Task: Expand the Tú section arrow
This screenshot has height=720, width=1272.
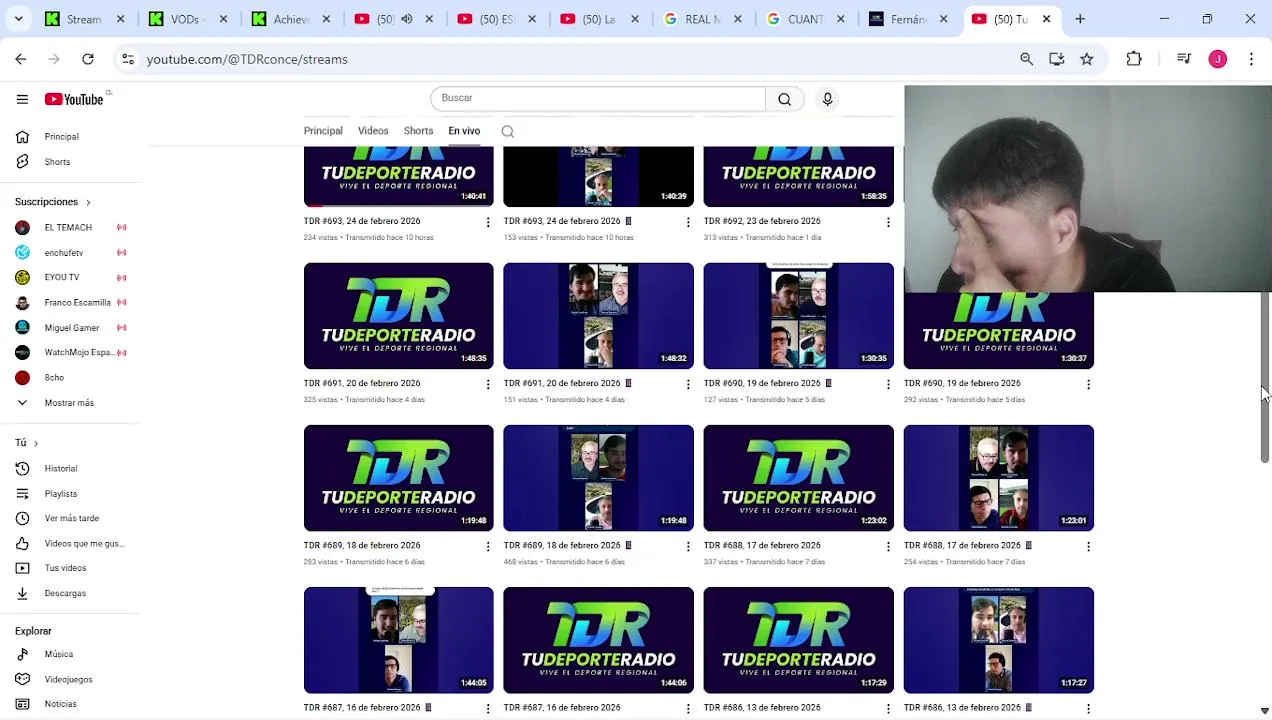Action: point(35,443)
